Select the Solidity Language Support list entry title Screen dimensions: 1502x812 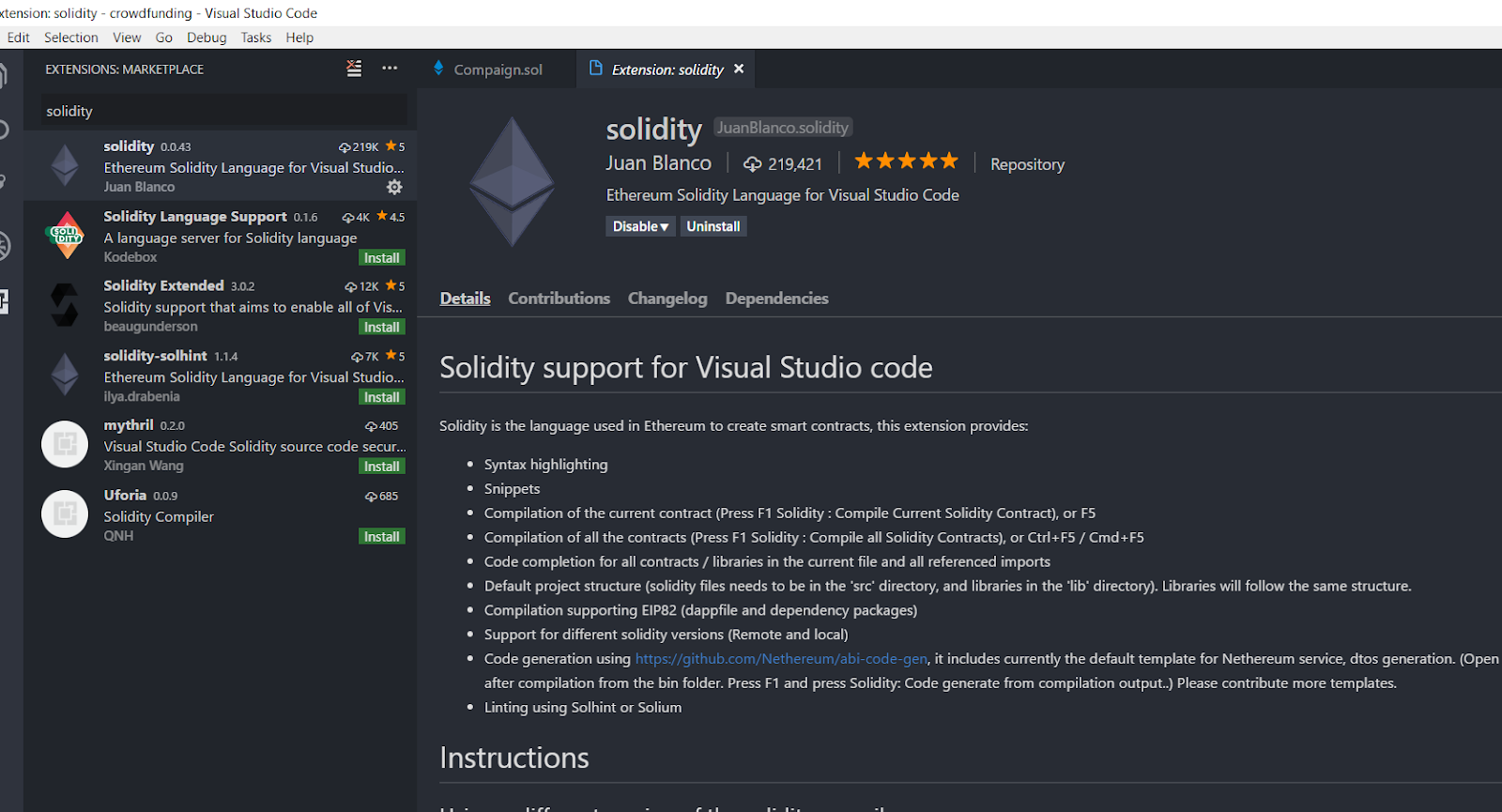[195, 216]
